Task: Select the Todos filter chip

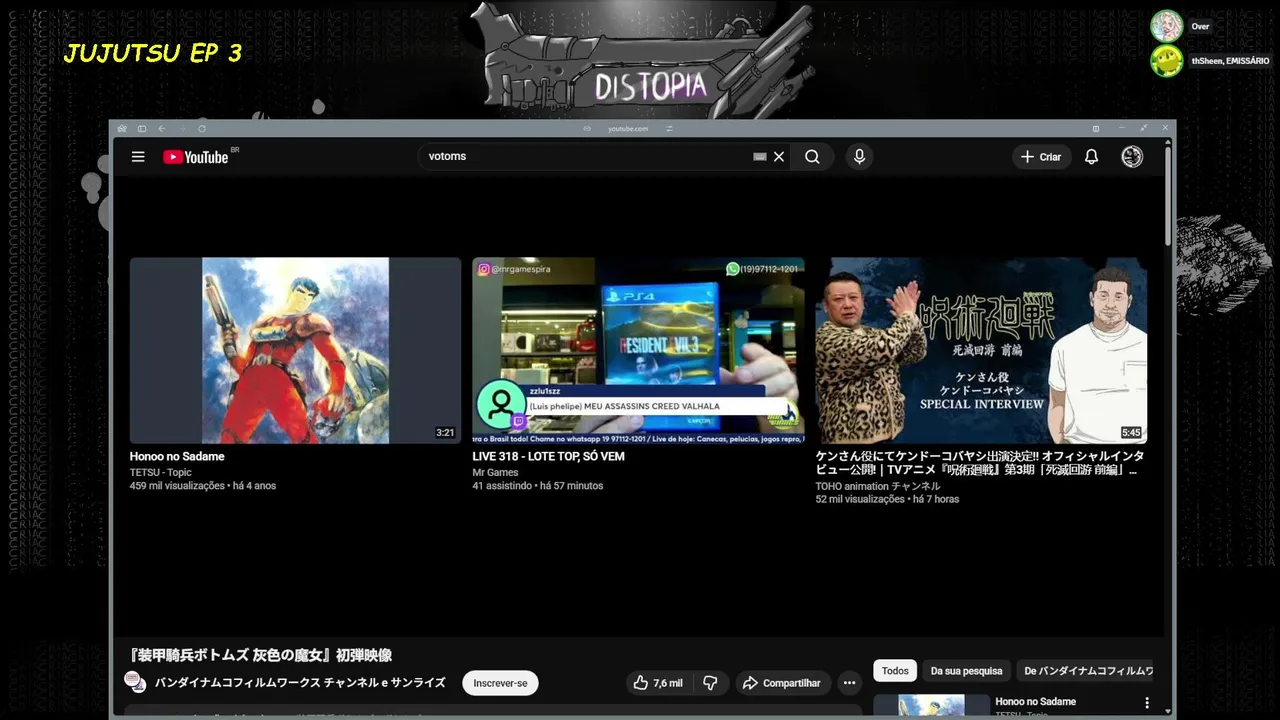Action: pos(895,671)
